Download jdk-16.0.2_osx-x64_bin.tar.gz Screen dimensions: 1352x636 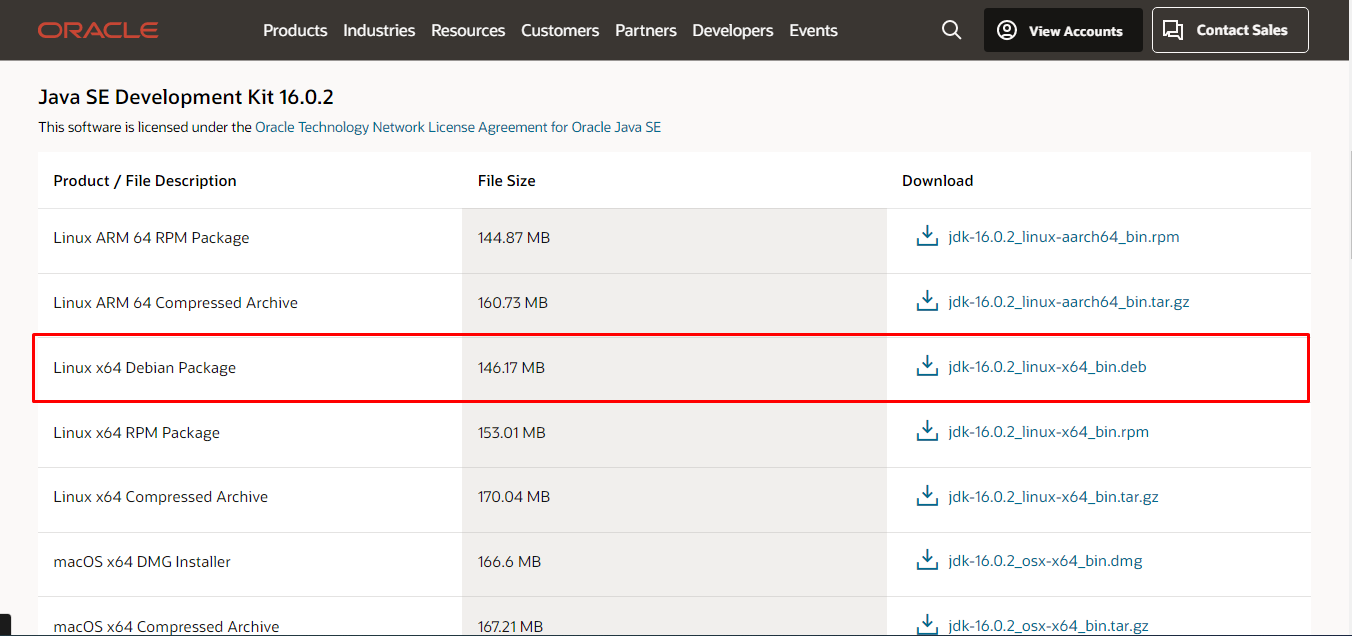coord(1048,626)
